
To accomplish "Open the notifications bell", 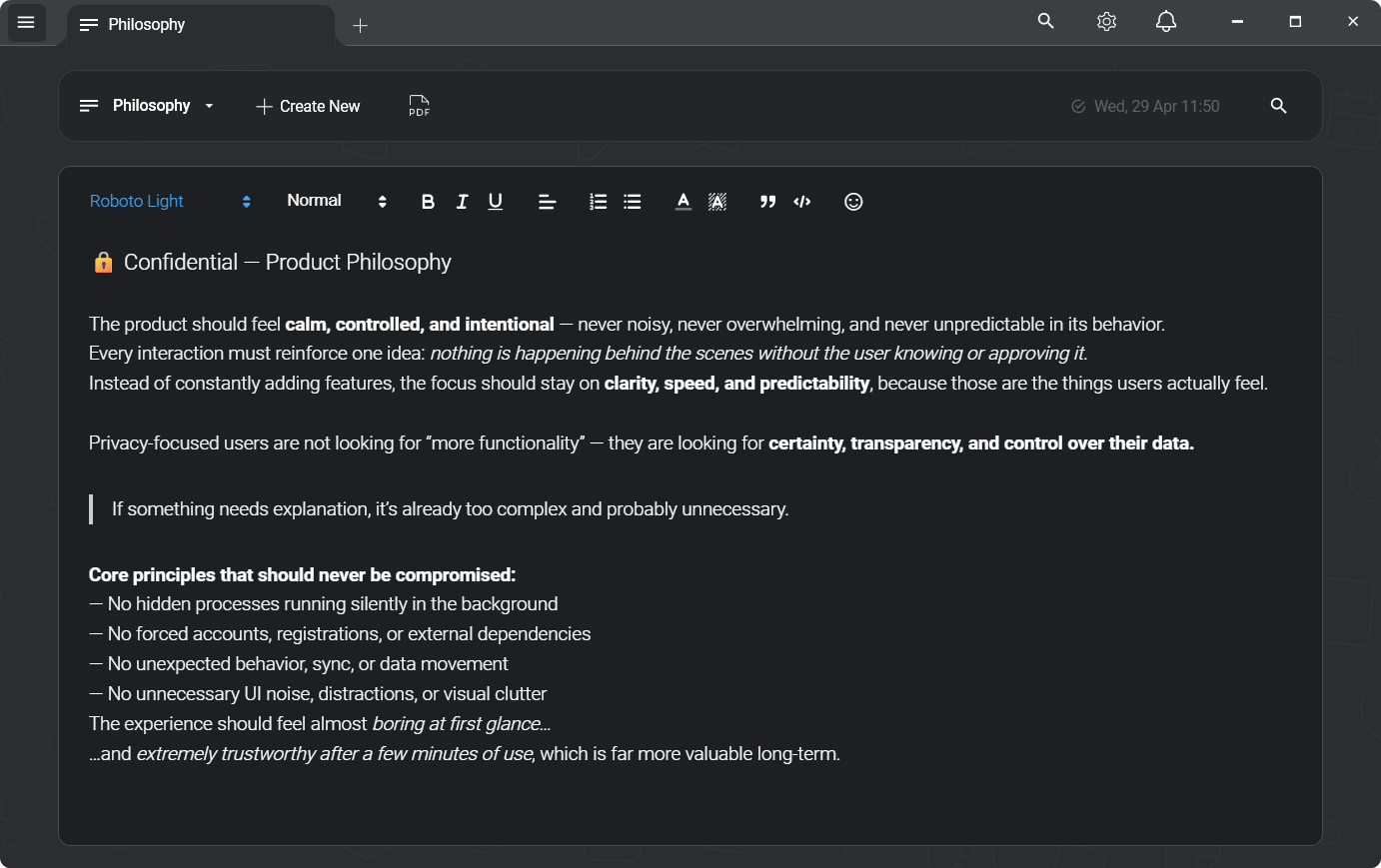I will click(x=1165, y=22).
